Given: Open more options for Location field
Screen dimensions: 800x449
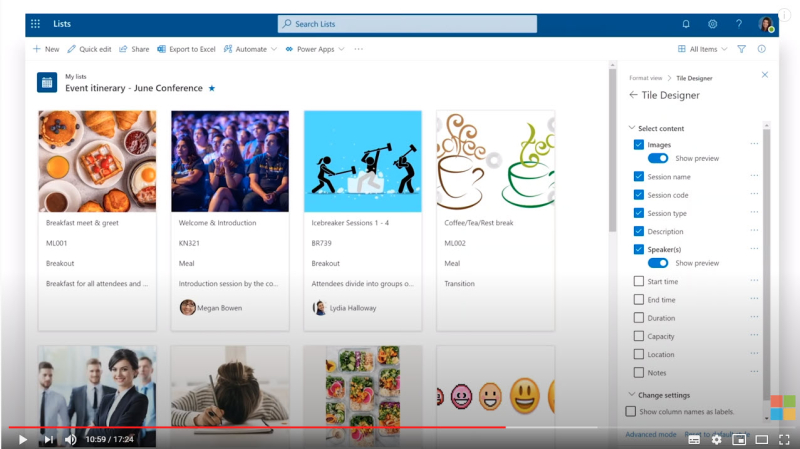Looking at the screenshot, I should [754, 354].
